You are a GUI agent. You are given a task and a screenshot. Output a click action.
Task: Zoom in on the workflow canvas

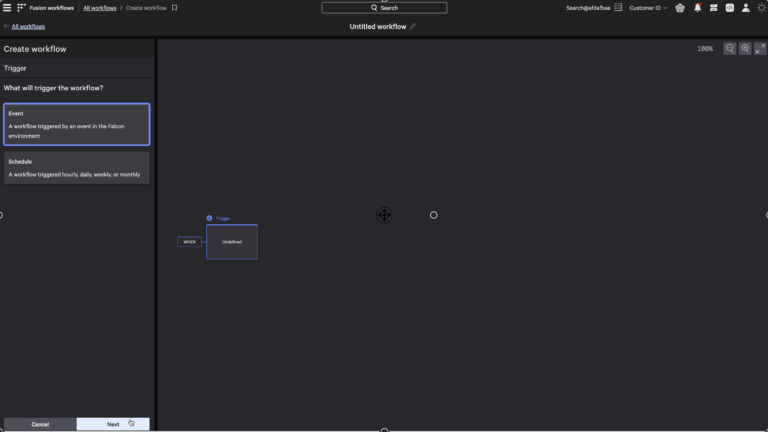pos(745,49)
